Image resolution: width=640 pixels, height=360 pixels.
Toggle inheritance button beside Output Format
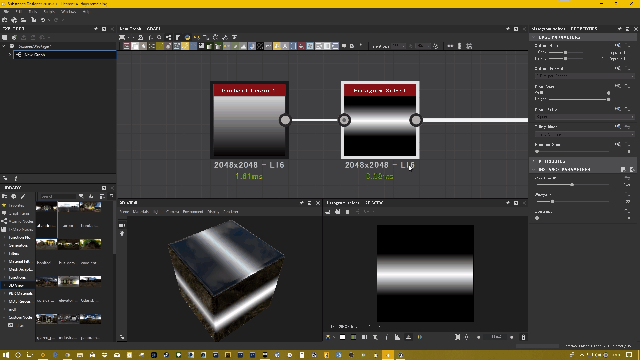[618, 68]
